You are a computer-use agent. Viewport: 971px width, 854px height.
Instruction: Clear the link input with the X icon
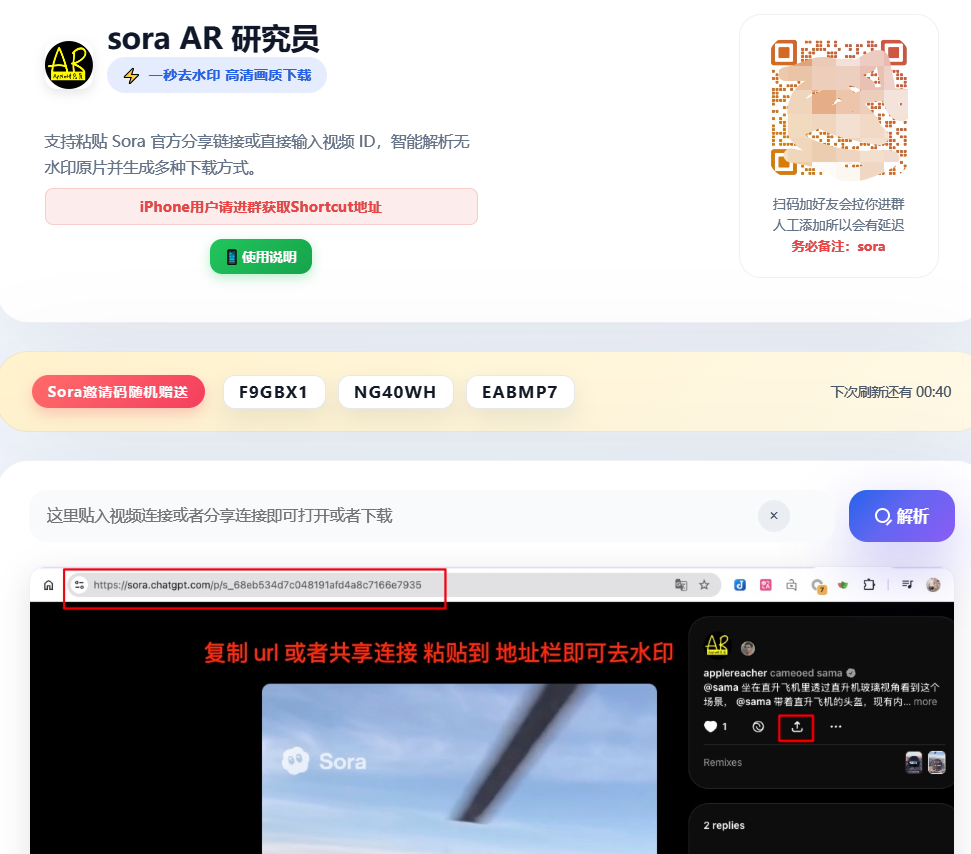(x=773, y=516)
